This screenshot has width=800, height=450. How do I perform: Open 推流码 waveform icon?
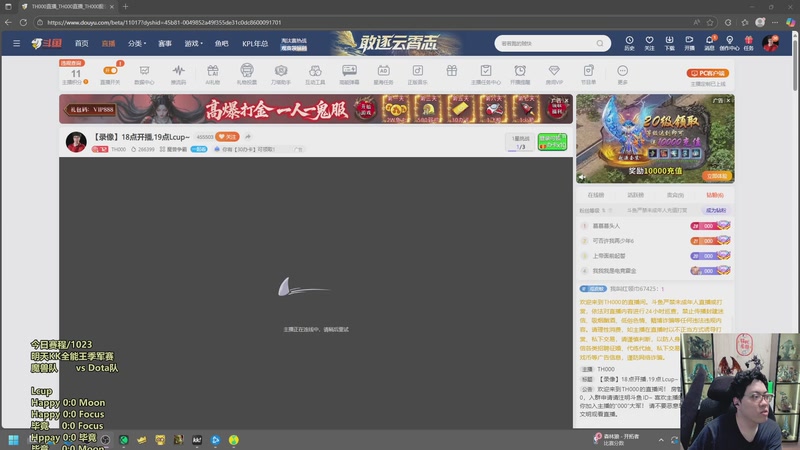178,74
